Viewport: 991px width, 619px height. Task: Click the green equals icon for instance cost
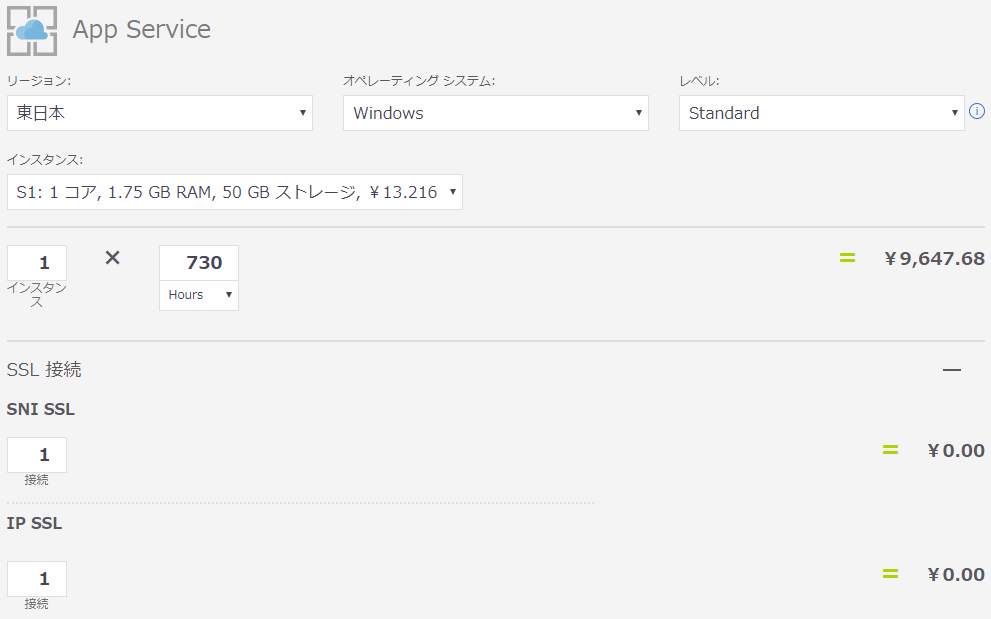pos(847,257)
